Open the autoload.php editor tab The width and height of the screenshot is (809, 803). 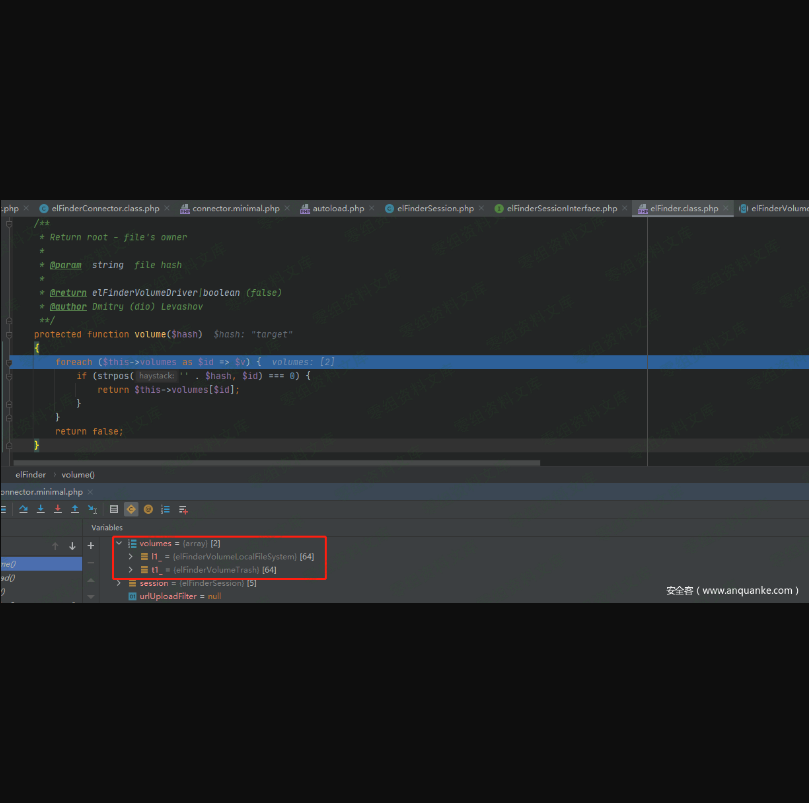click(x=338, y=209)
